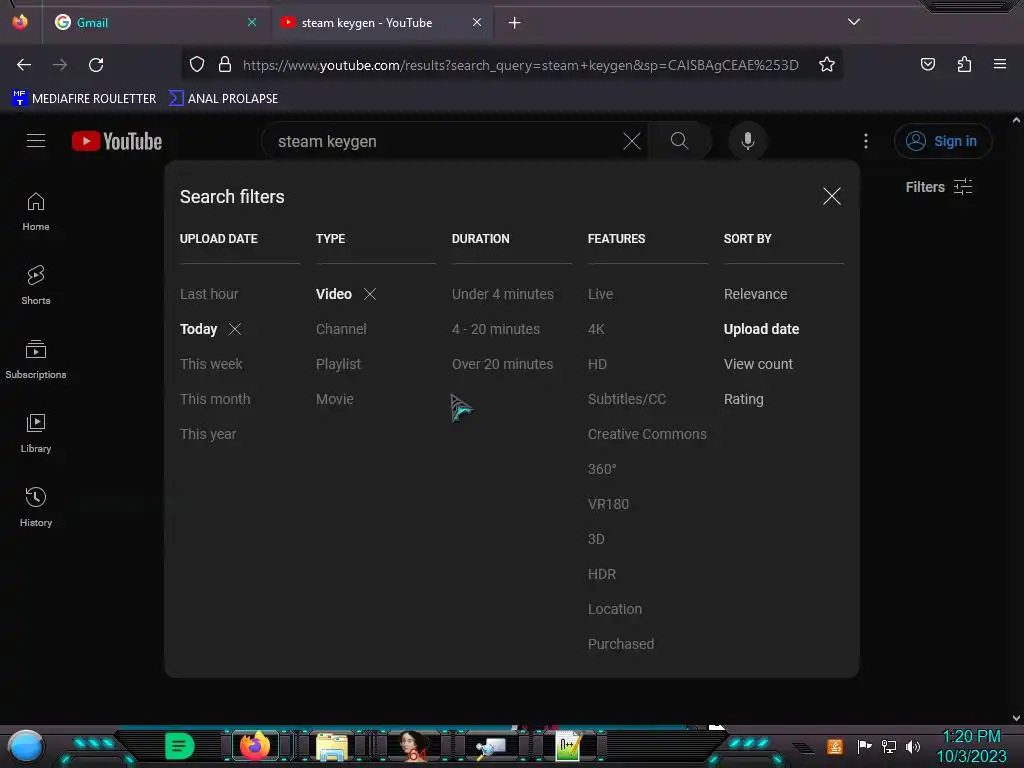
Task: Close the steam keygen YouTube tab
Action: 477,22
